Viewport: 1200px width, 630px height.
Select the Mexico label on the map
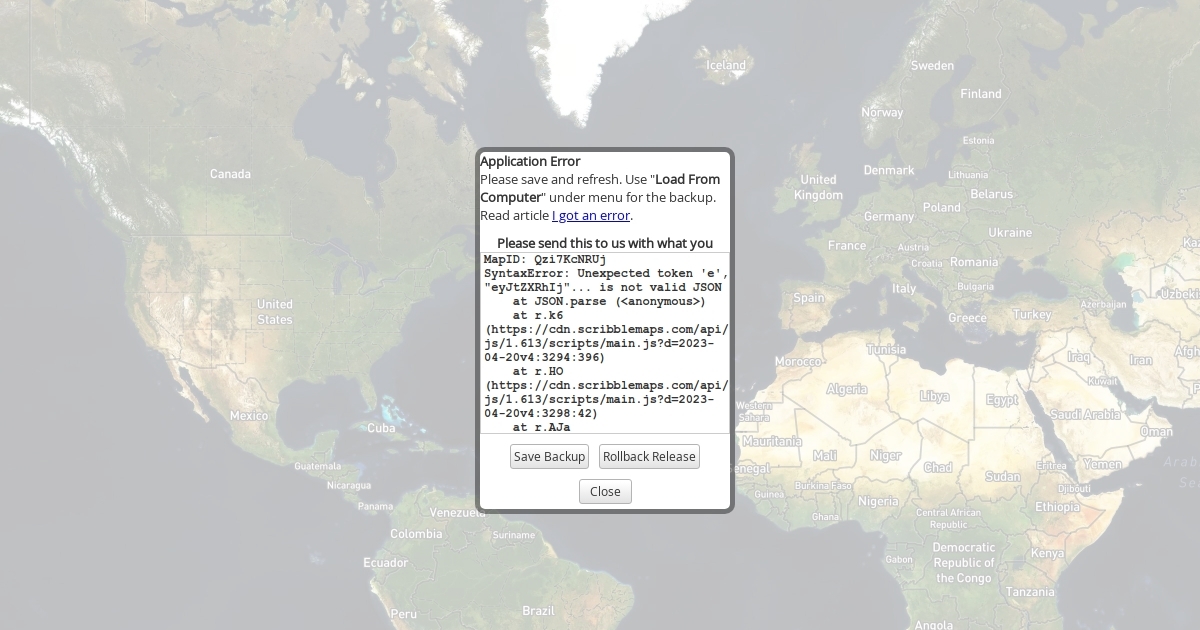[248, 416]
